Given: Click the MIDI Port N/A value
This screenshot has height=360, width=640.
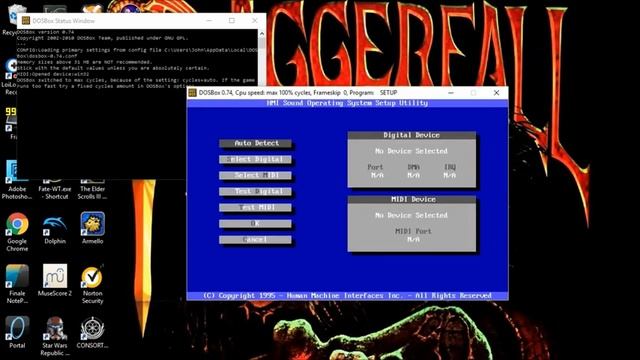Looking at the screenshot, I should tap(413, 239).
